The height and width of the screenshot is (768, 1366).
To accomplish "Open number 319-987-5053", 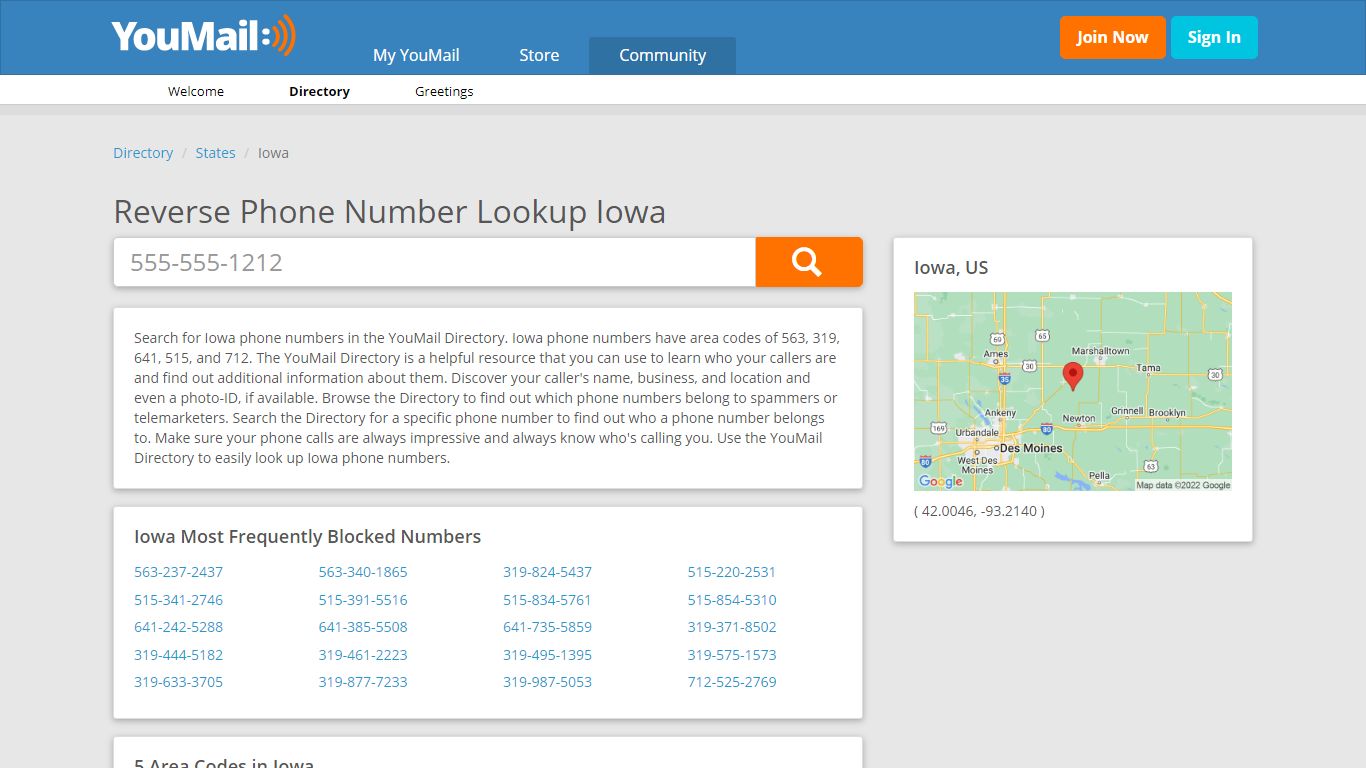I will (x=547, y=682).
